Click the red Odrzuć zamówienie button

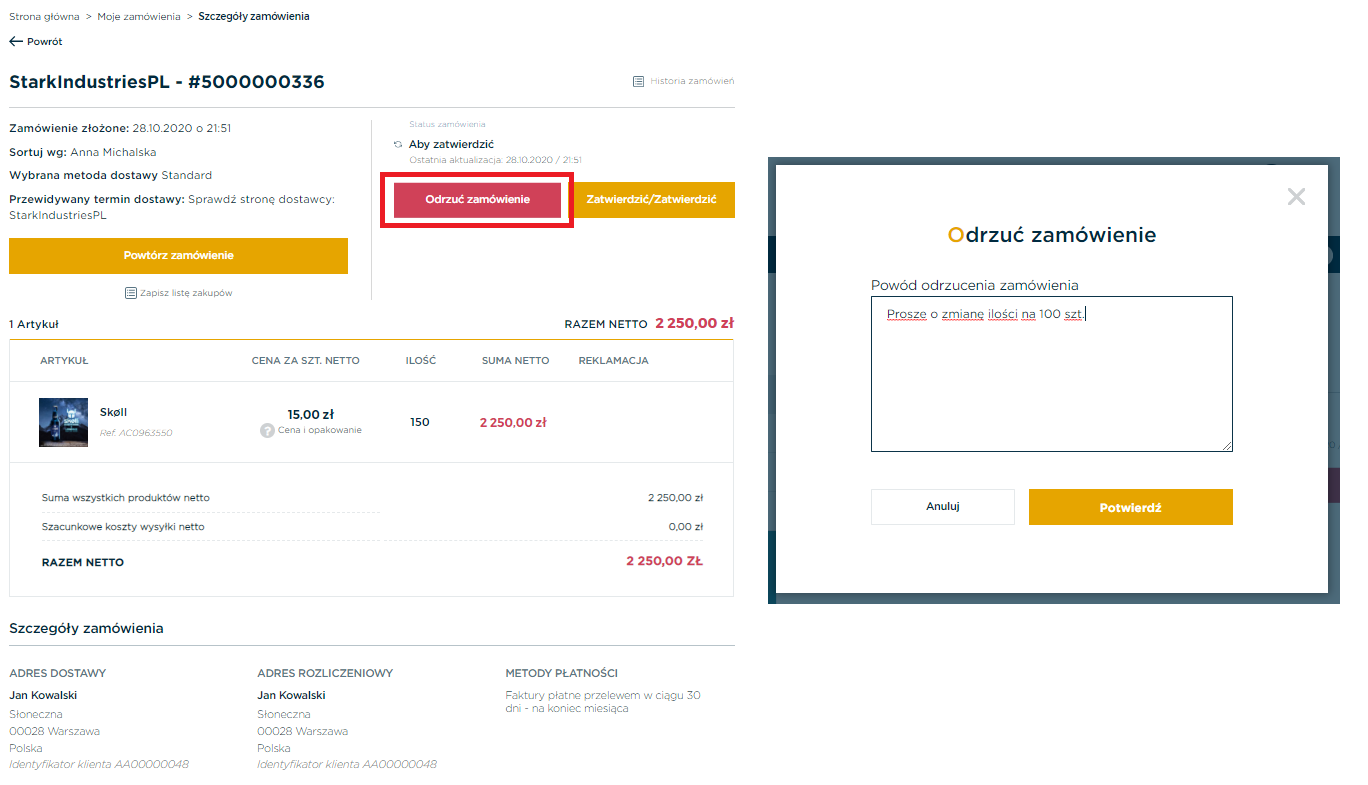(477, 199)
